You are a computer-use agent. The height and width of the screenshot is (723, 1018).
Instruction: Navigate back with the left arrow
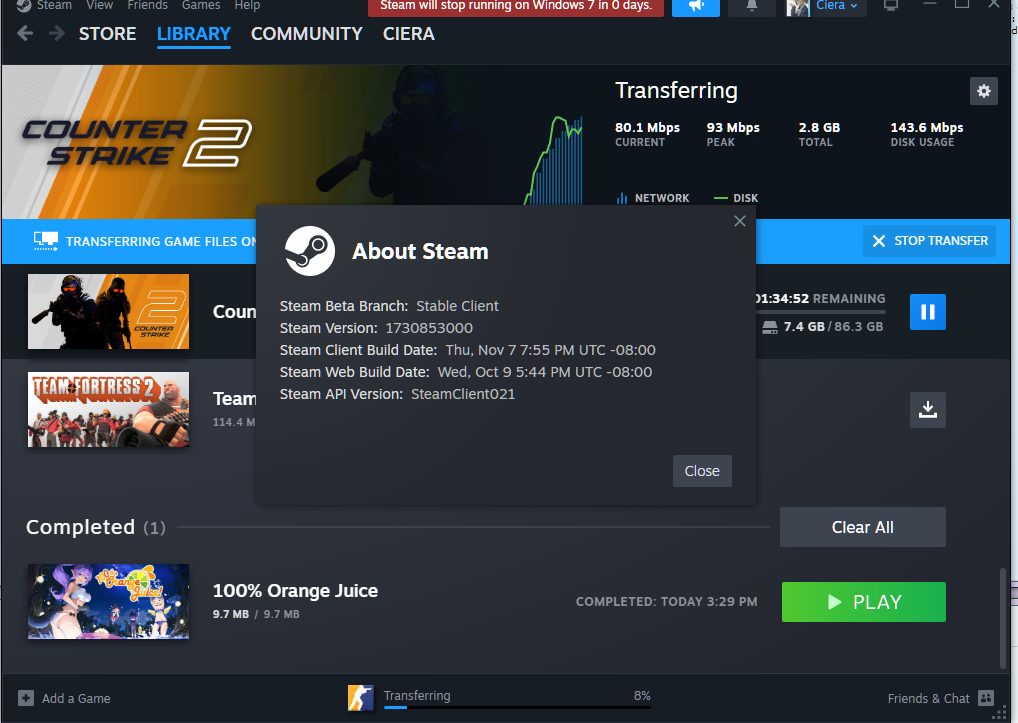(23, 33)
